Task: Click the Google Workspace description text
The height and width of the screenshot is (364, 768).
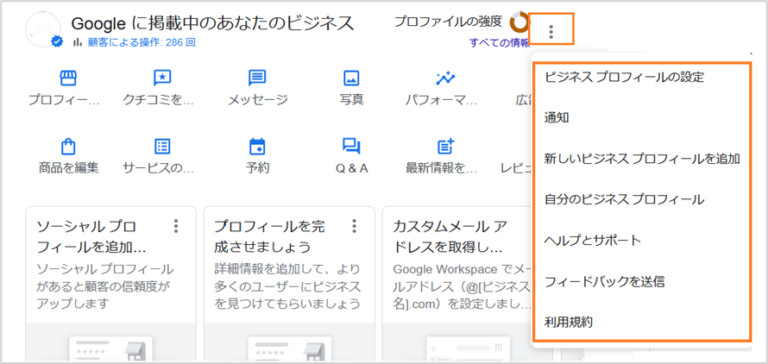Action: coord(462,286)
